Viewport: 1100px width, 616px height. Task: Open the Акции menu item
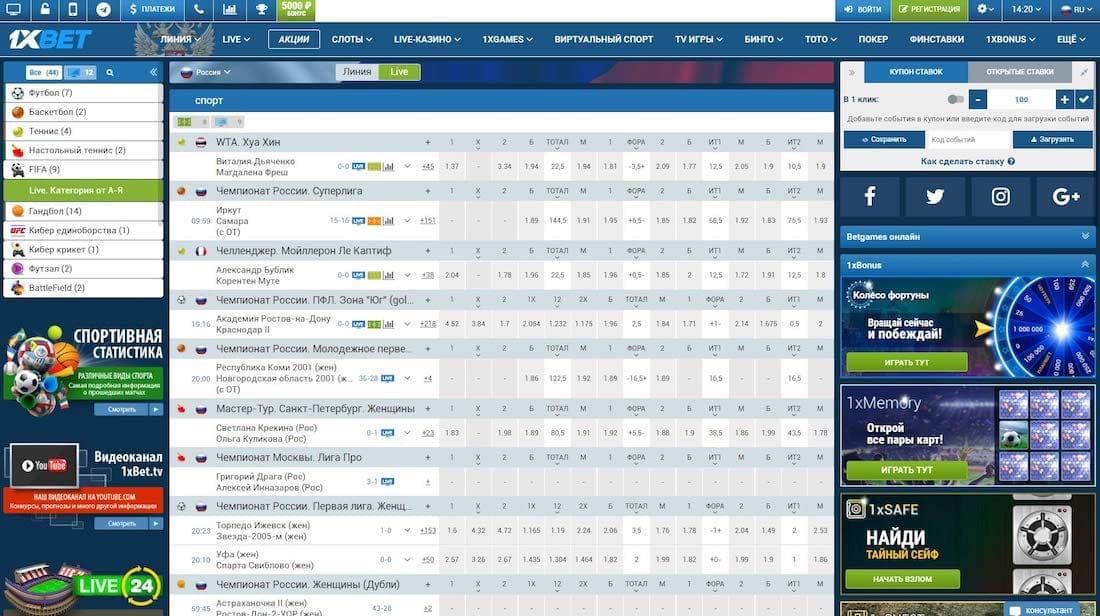coord(294,39)
